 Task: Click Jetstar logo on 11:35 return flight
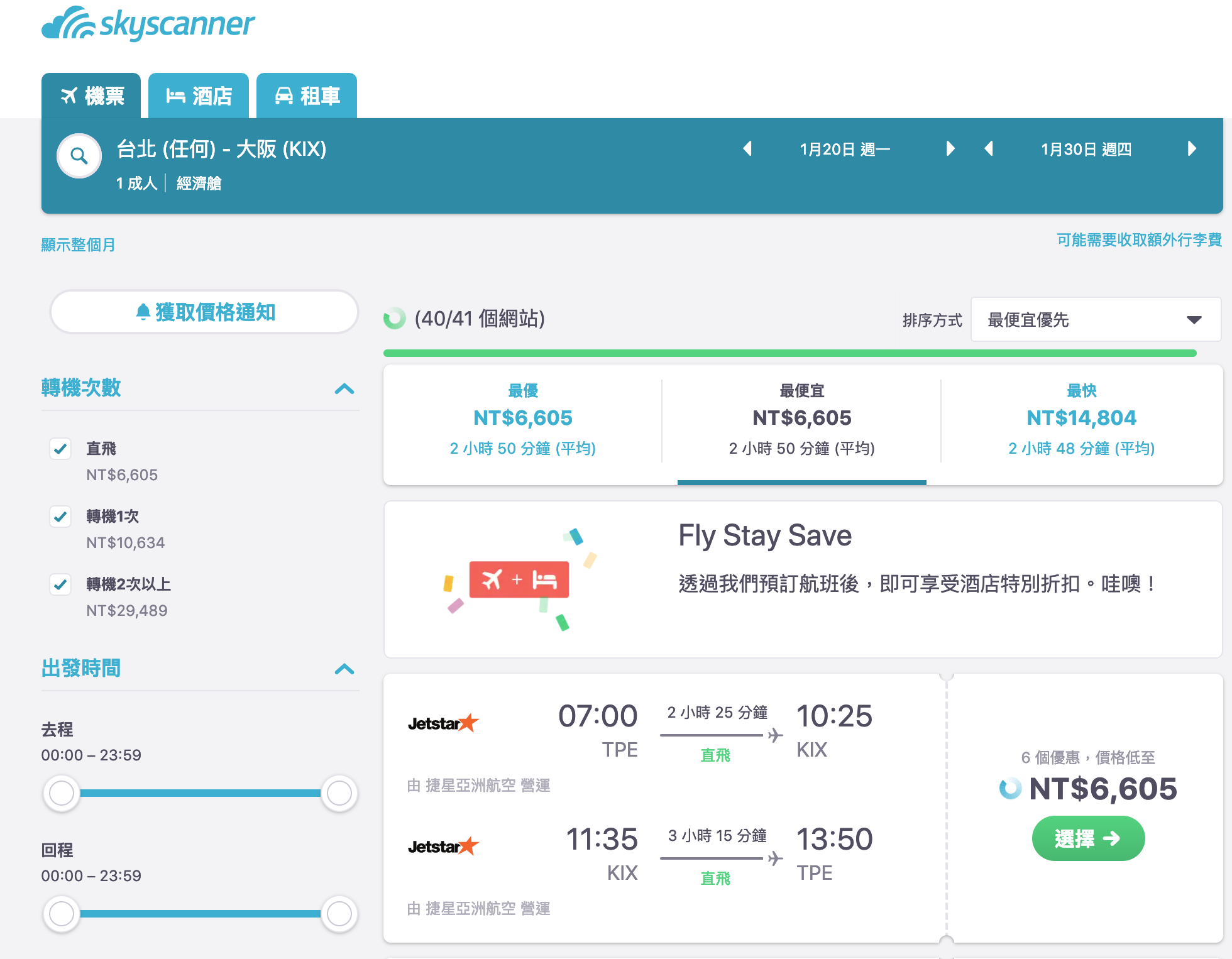tap(444, 847)
